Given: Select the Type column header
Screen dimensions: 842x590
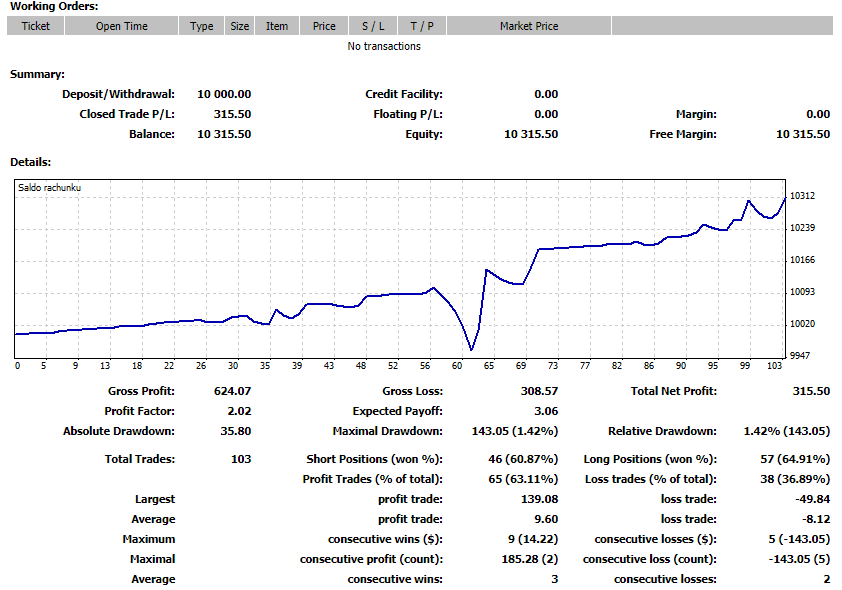Looking at the screenshot, I should click(202, 26).
